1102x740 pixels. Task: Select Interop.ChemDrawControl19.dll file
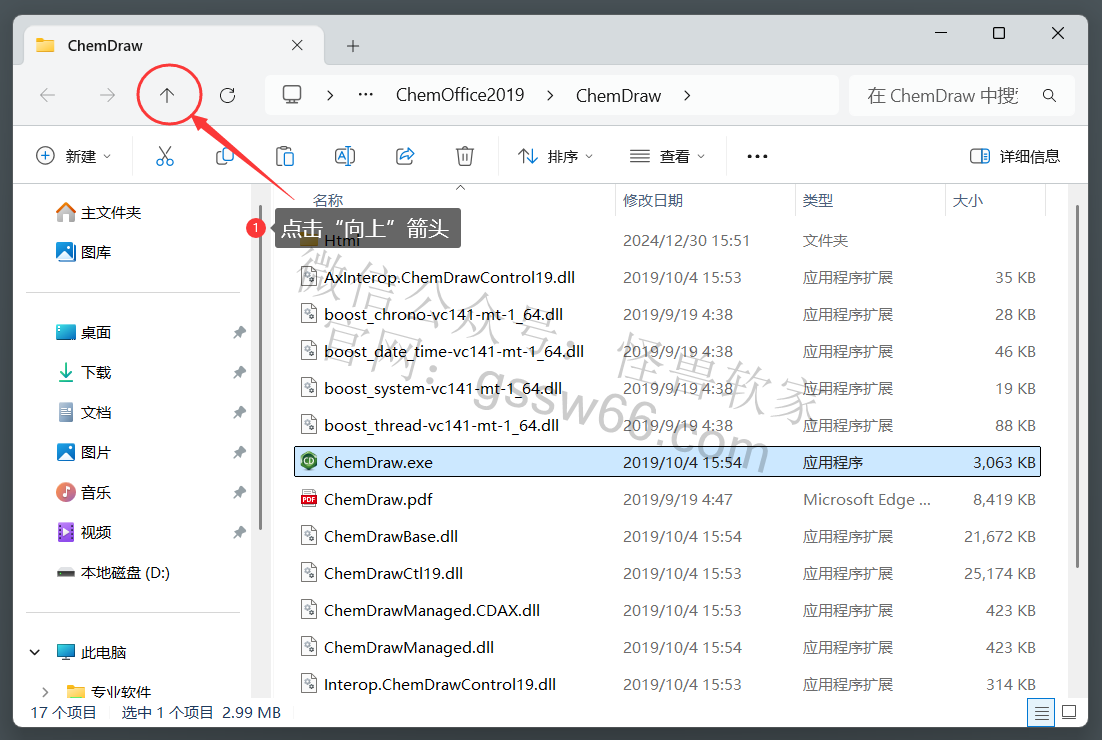point(667,684)
